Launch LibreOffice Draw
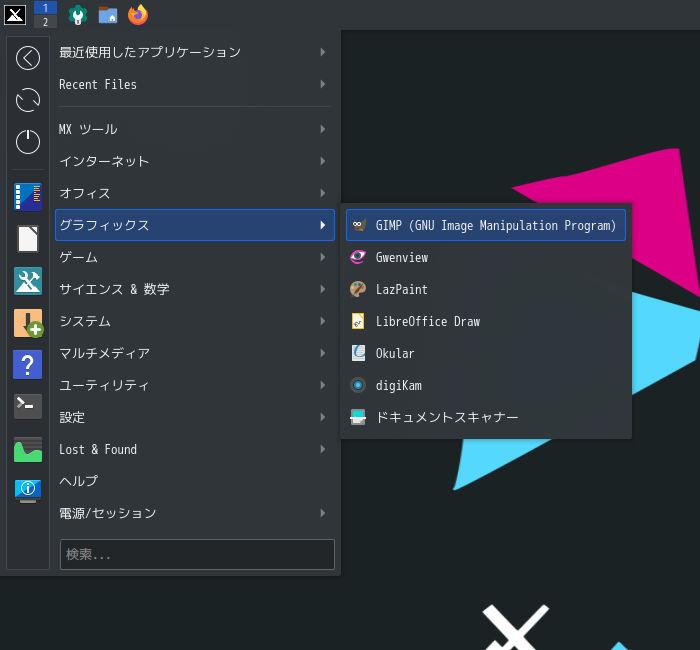Screen dimensions: 700x650 pyautogui.click(x=486, y=321)
